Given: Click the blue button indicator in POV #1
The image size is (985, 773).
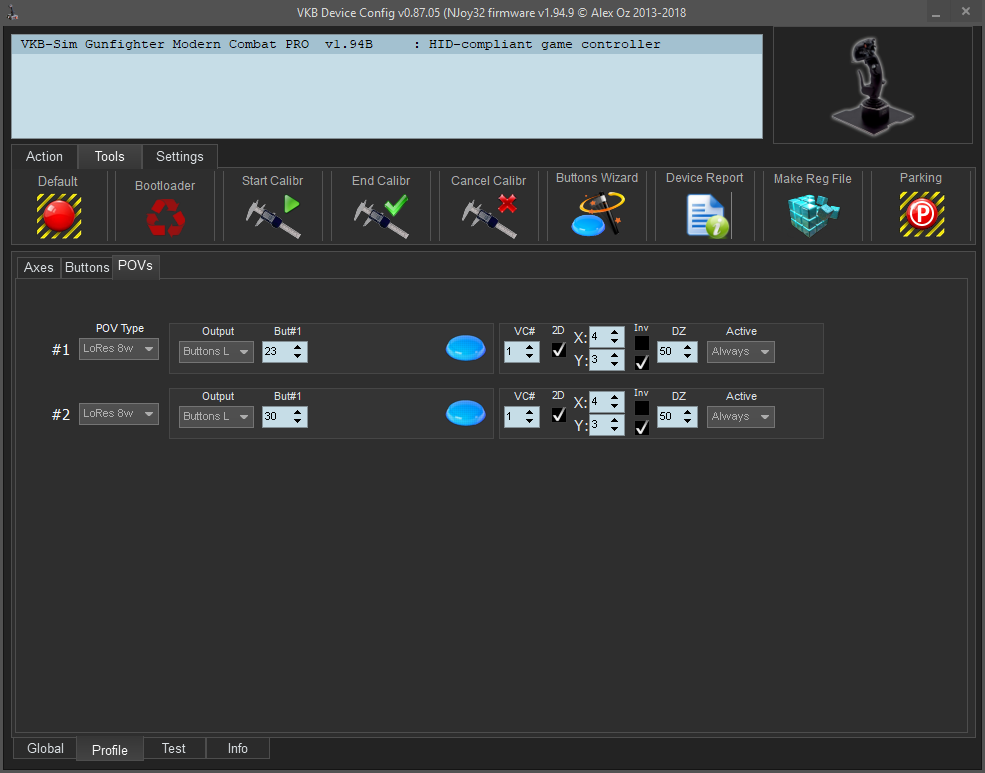Looking at the screenshot, I should coord(465,348).
